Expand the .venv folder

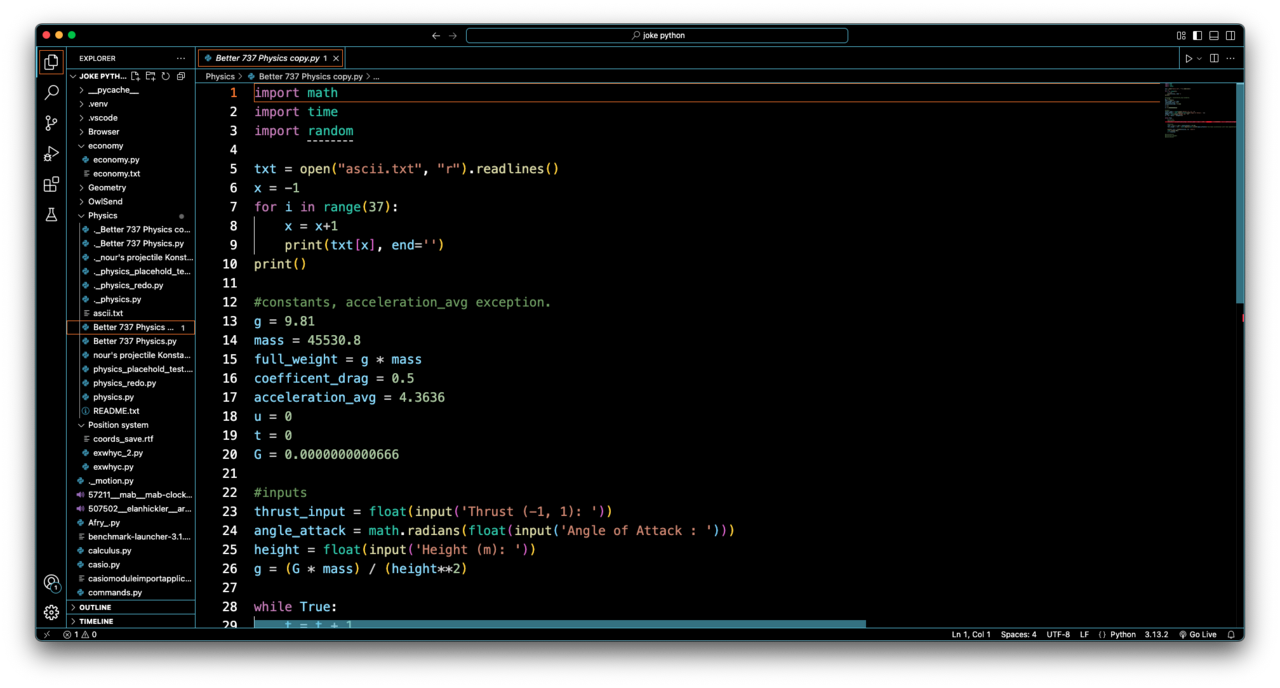131,104
